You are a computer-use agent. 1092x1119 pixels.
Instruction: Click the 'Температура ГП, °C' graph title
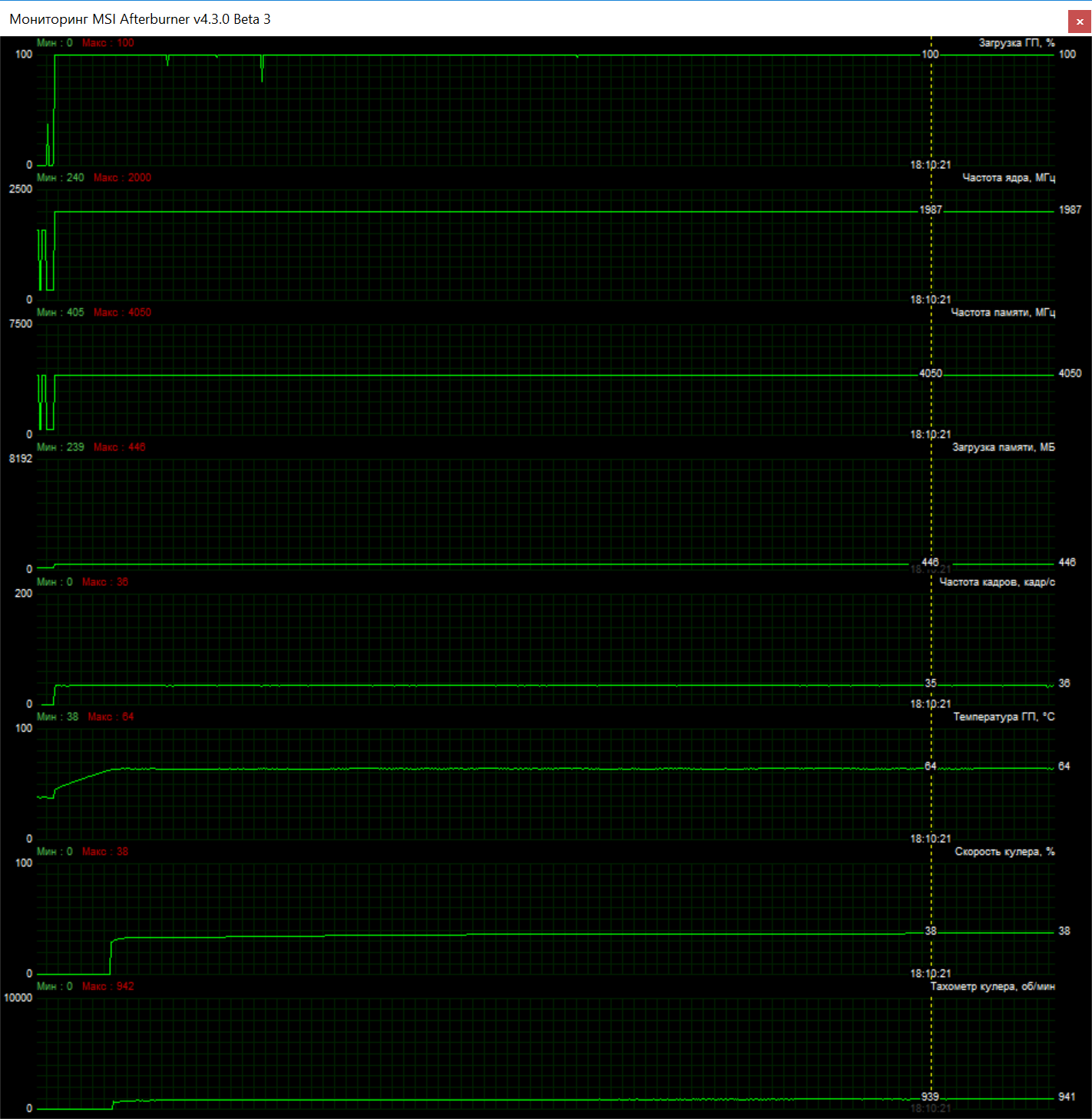click(x=1004, y=717)
